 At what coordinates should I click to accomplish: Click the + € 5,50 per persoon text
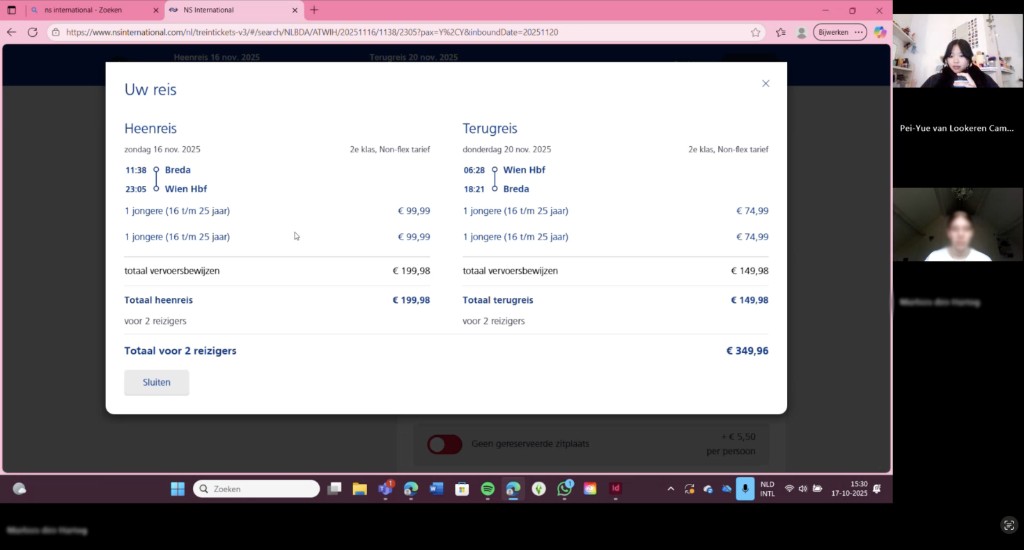click(x=731, y=444)
